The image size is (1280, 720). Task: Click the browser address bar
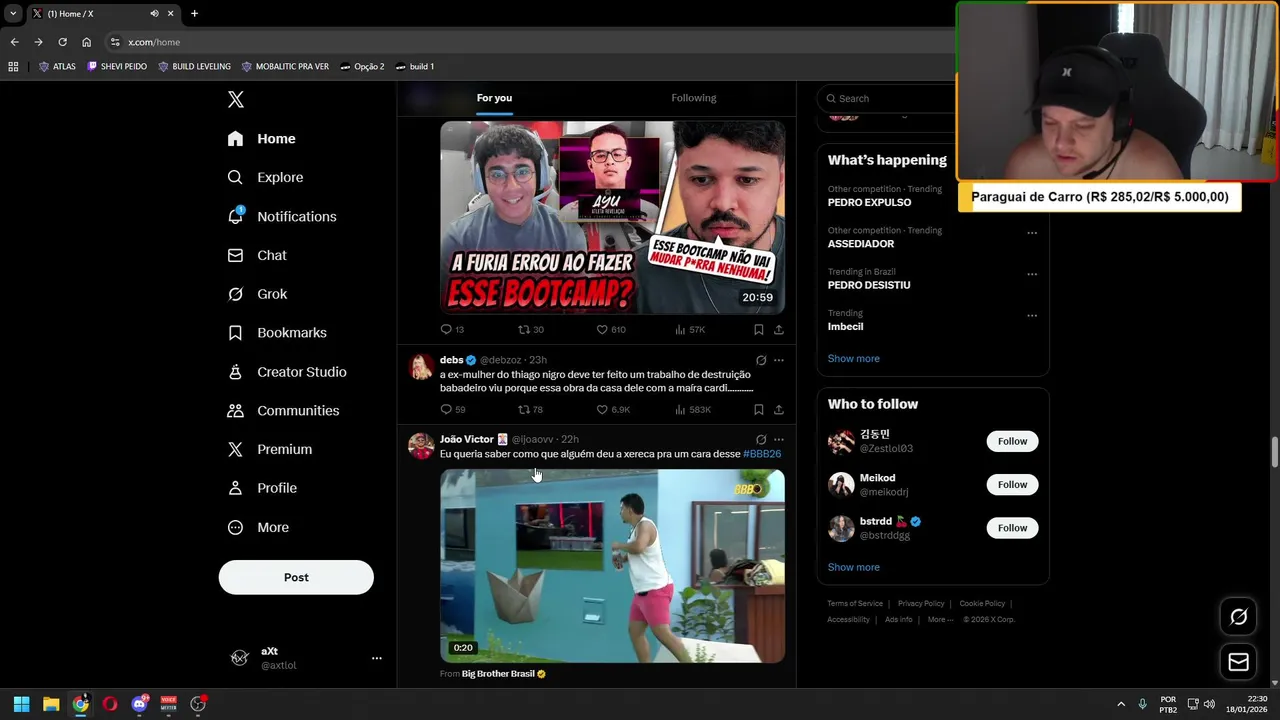[x=530, y=42]
